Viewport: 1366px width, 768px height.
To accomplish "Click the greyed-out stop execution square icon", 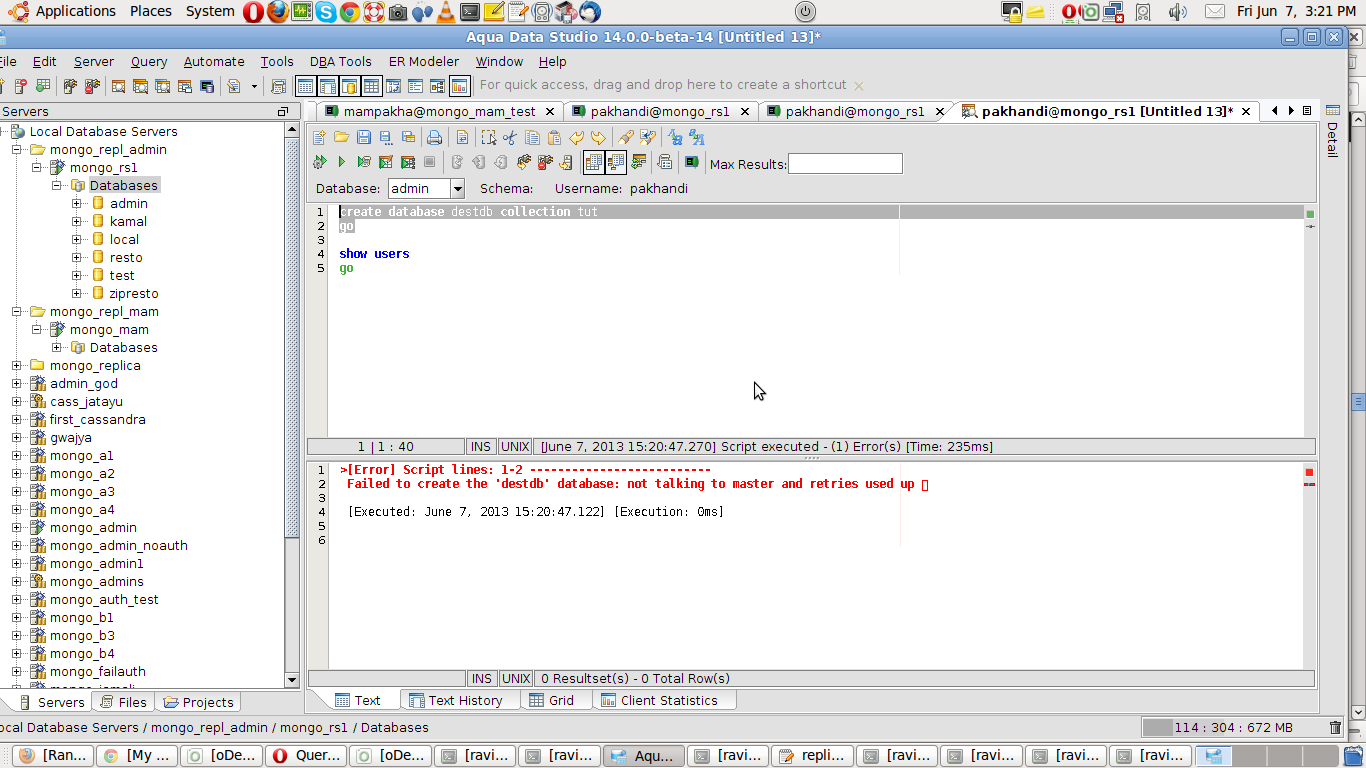I will [429, 162].
